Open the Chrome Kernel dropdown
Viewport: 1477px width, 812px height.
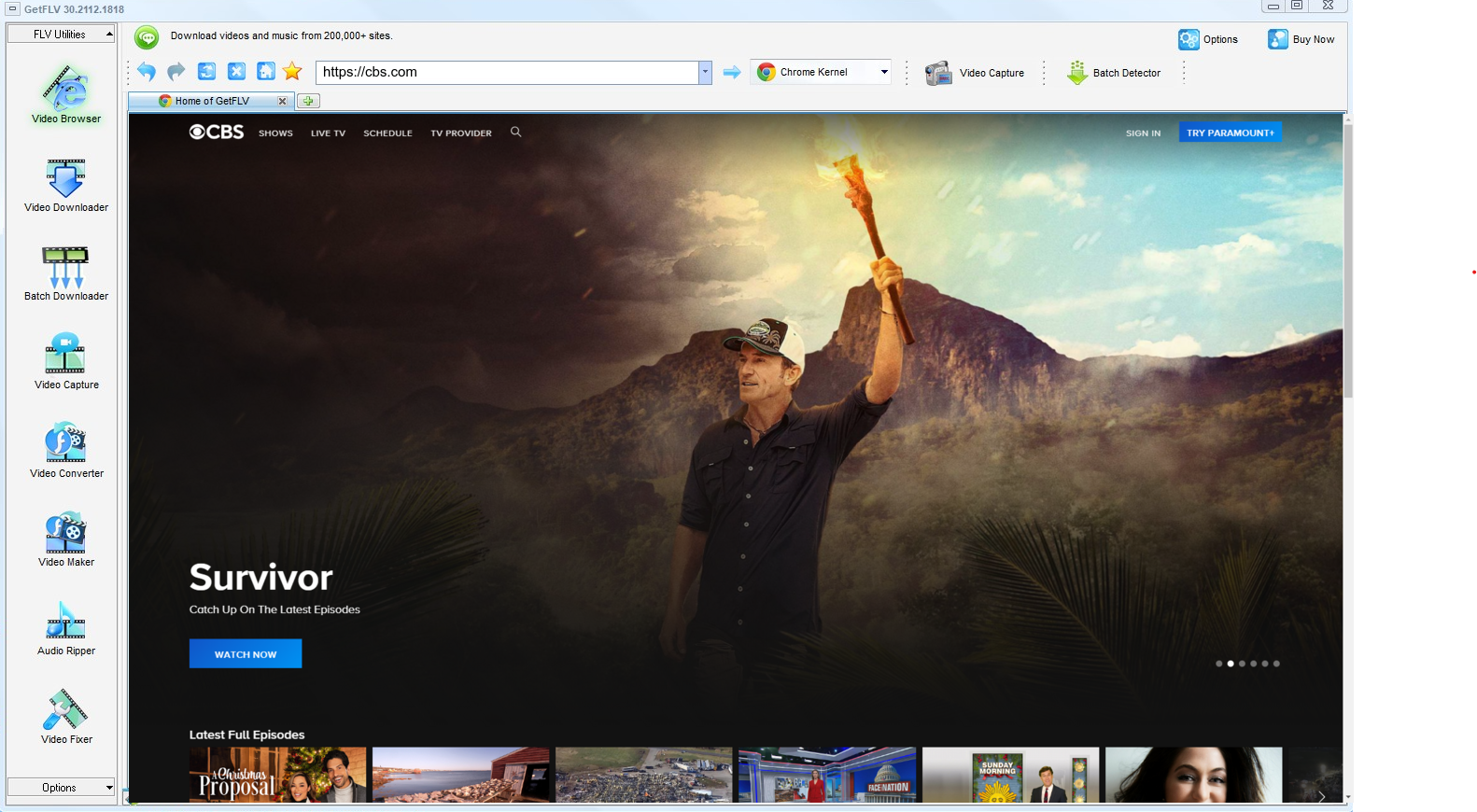point(821,72)
